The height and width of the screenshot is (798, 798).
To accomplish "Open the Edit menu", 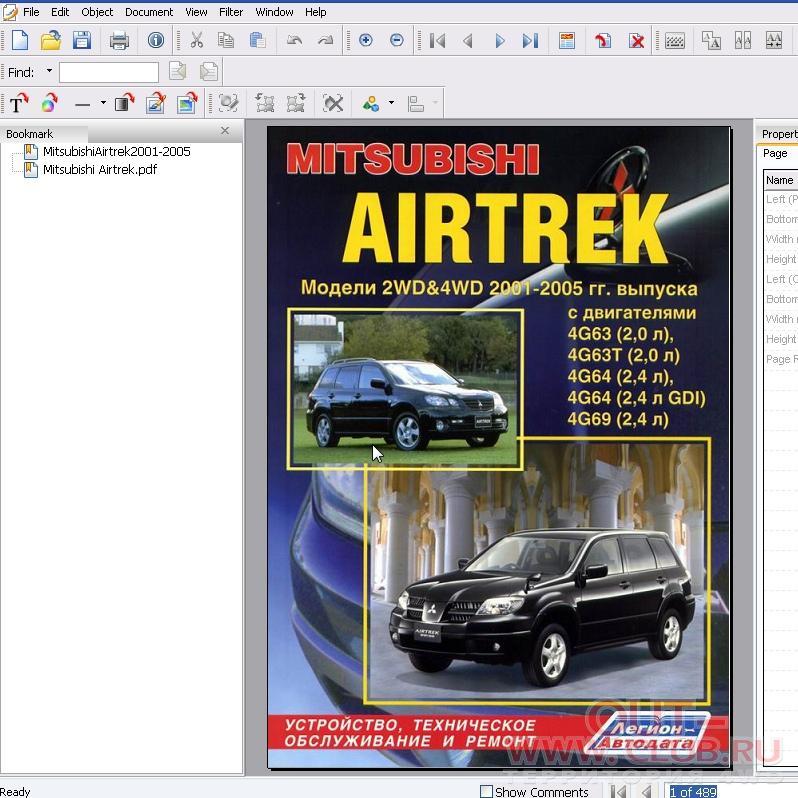I will point(60,12).
